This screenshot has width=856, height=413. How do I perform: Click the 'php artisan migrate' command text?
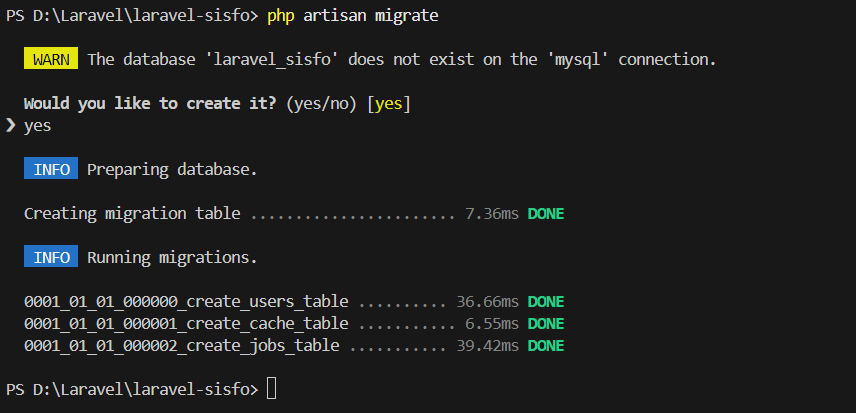tap(352, 15)
